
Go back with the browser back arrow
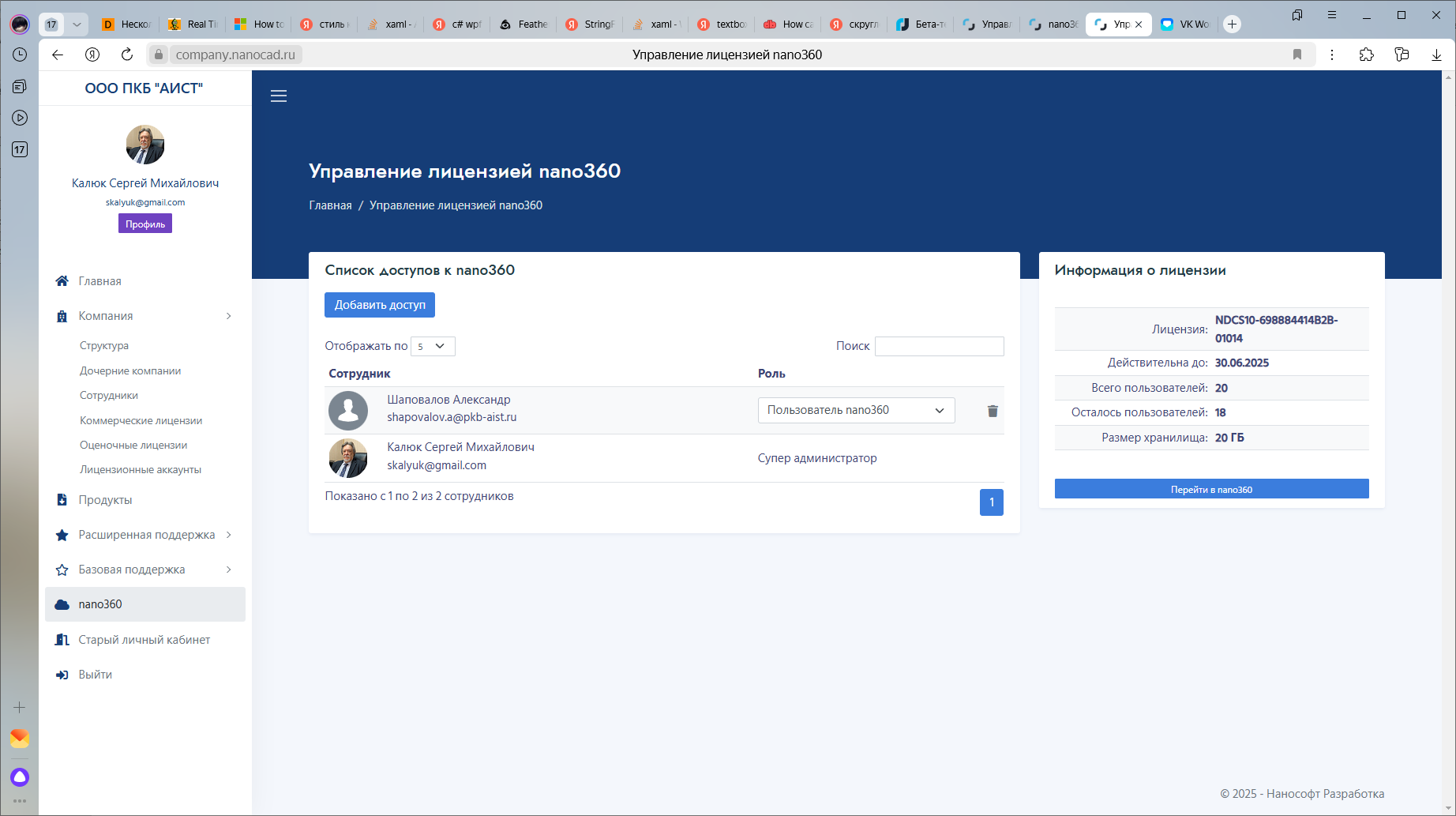coord(58,55)
